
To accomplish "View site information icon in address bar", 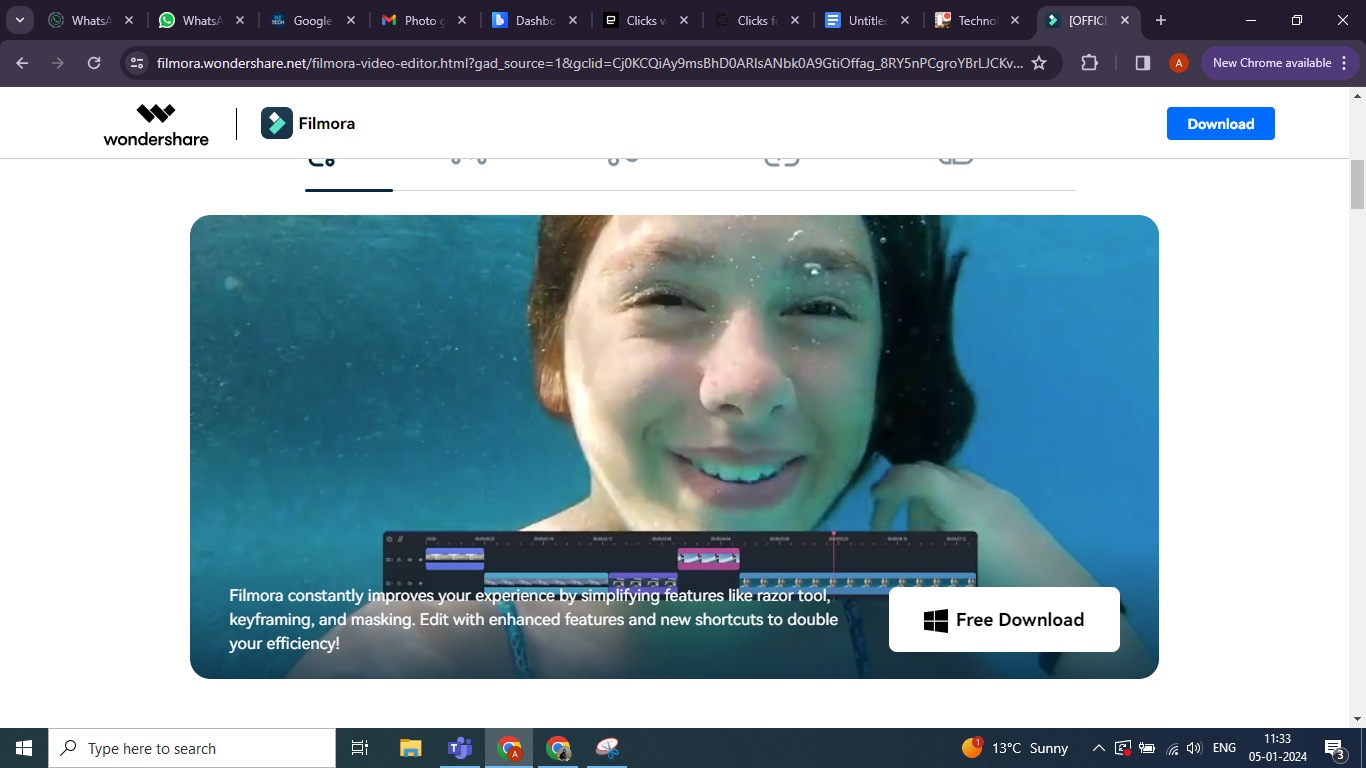I will click(x=138, y=63).
